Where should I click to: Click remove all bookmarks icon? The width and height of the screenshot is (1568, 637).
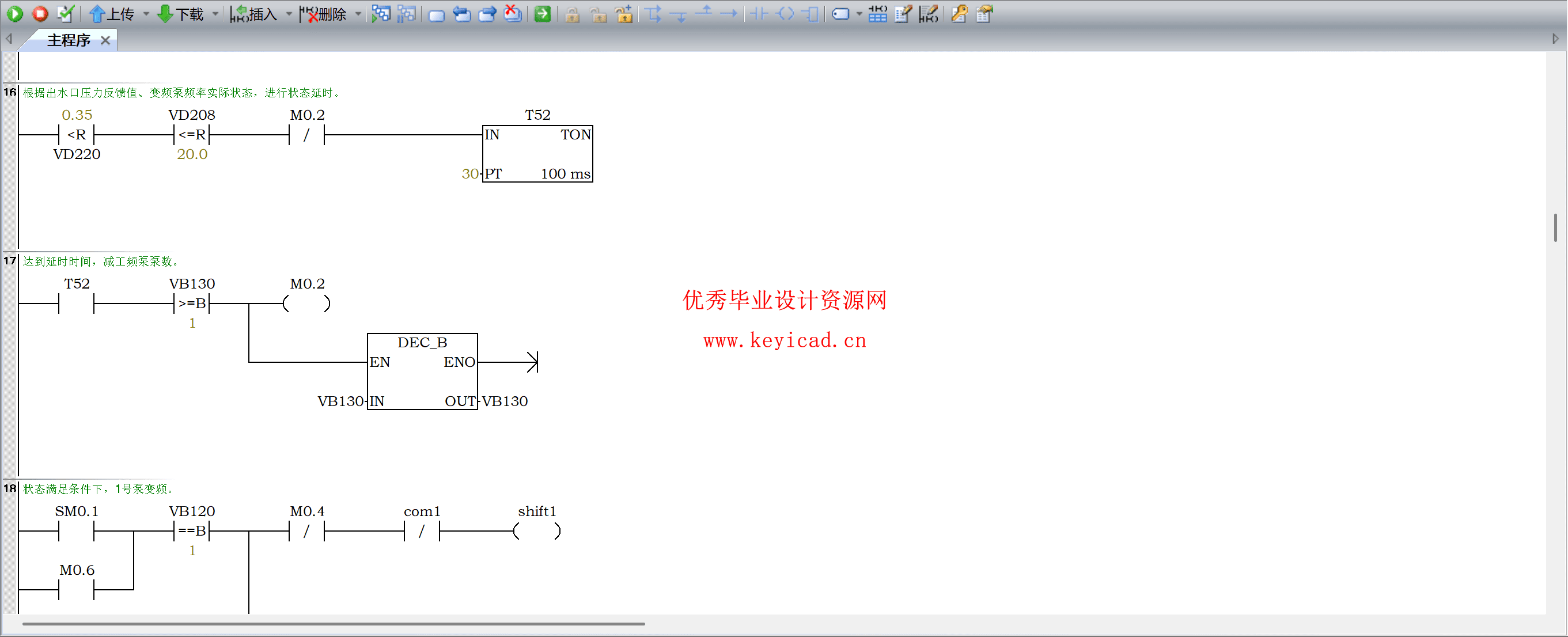click(x=513, y=13)
